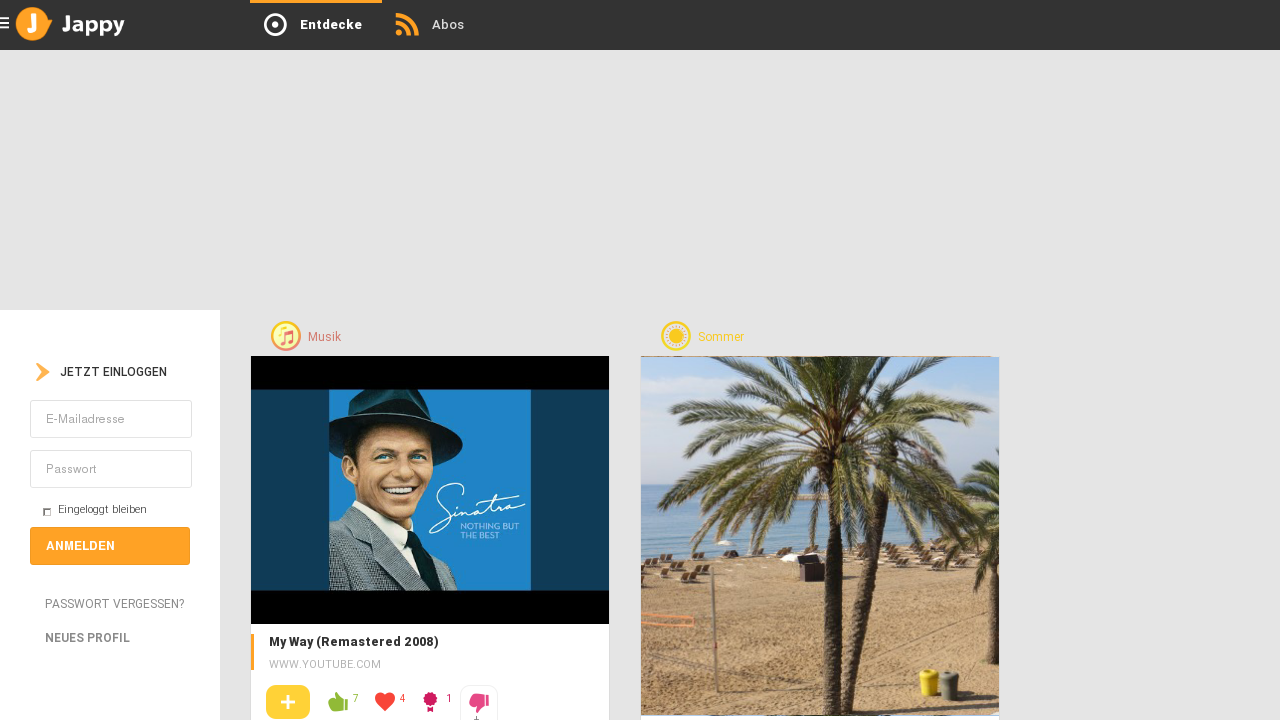Click the yellow plus button on the My Way post
The width and height of the screenshot is (1280, 720).
tap(288, 702)
